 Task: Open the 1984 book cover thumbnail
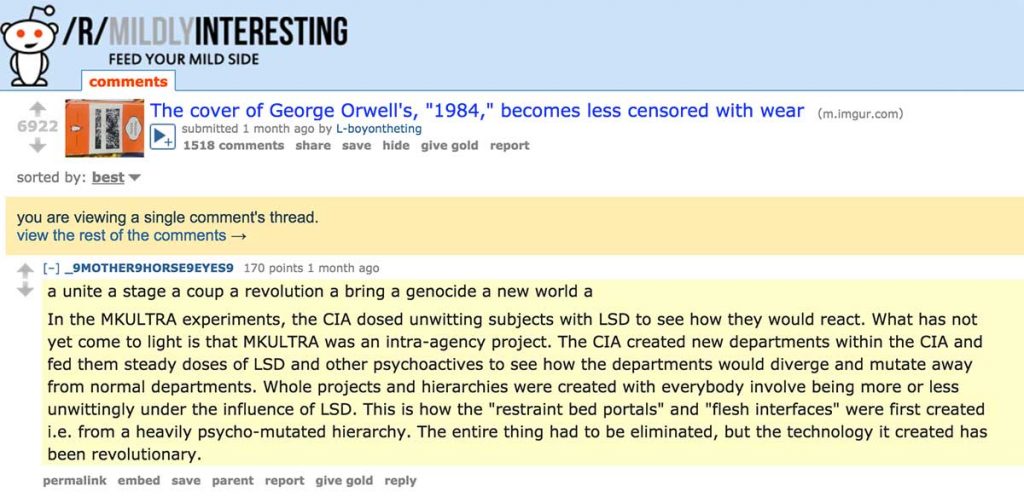tap(104, 128)
